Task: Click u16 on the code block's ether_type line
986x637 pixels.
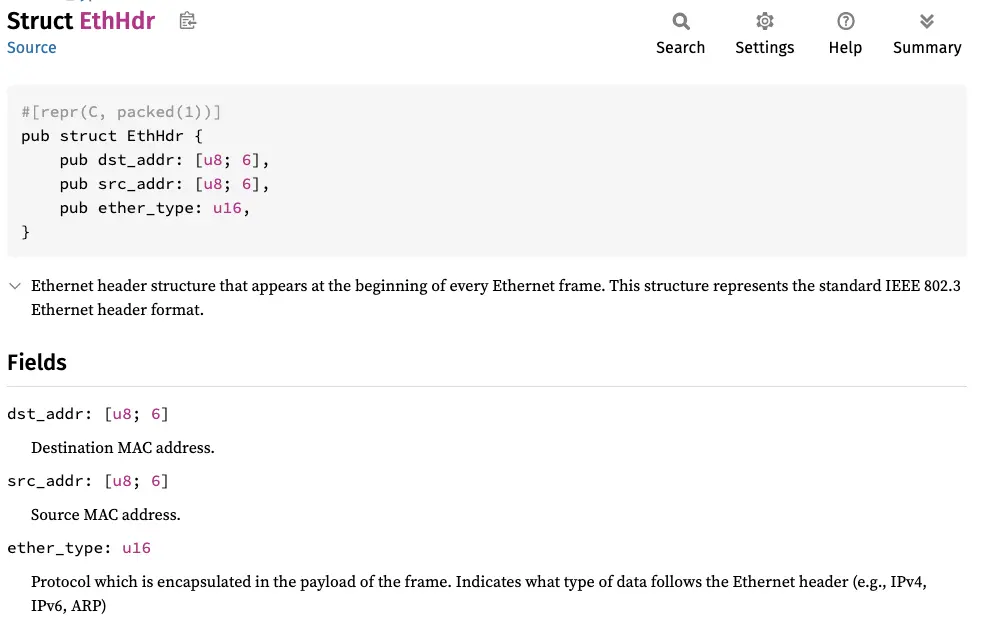Action: tap(227, 208)
